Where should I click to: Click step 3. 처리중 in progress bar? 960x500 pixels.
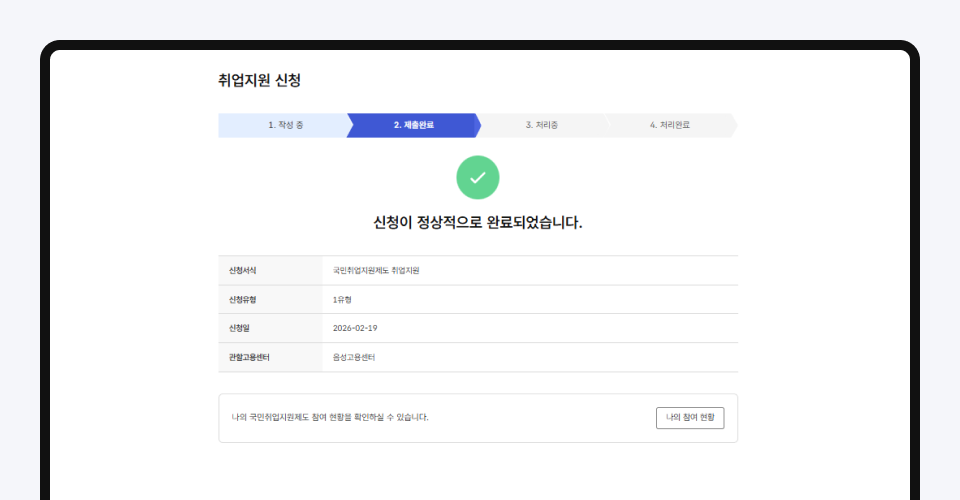tap(541, 125)
